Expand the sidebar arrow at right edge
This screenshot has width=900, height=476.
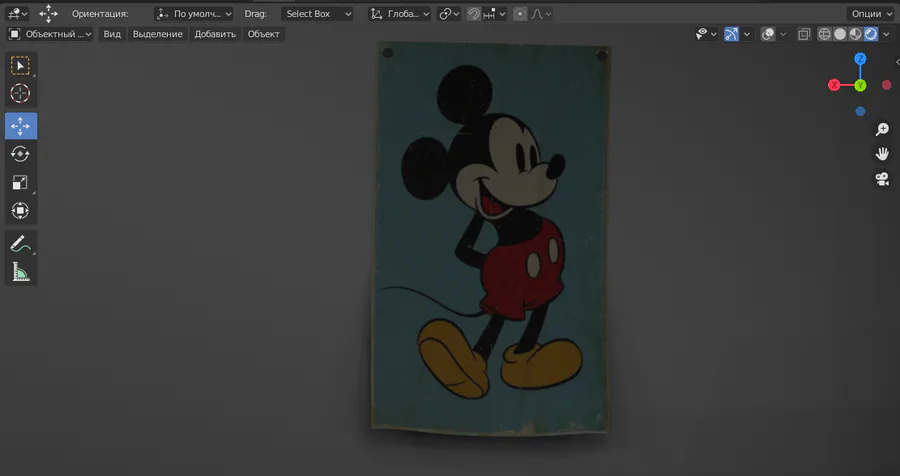point(897,62)
